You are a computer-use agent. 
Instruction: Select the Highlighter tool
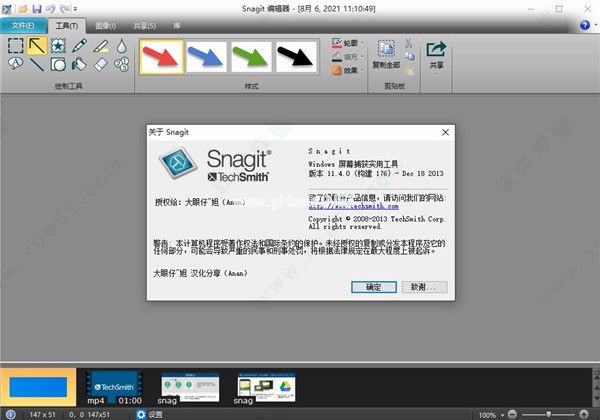click(x=101, y=46)
